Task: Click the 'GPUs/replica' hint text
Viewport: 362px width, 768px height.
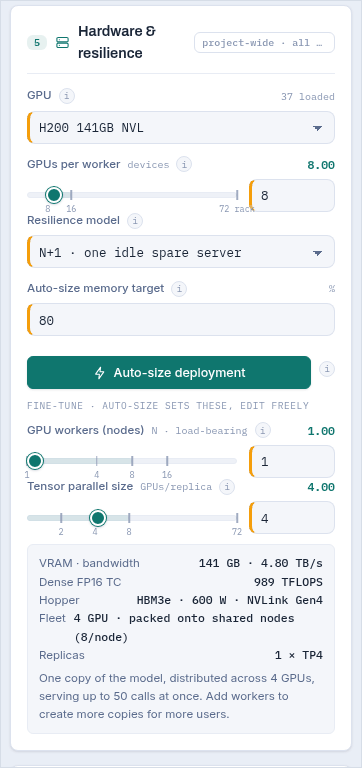Action: (x=176, y=487)
